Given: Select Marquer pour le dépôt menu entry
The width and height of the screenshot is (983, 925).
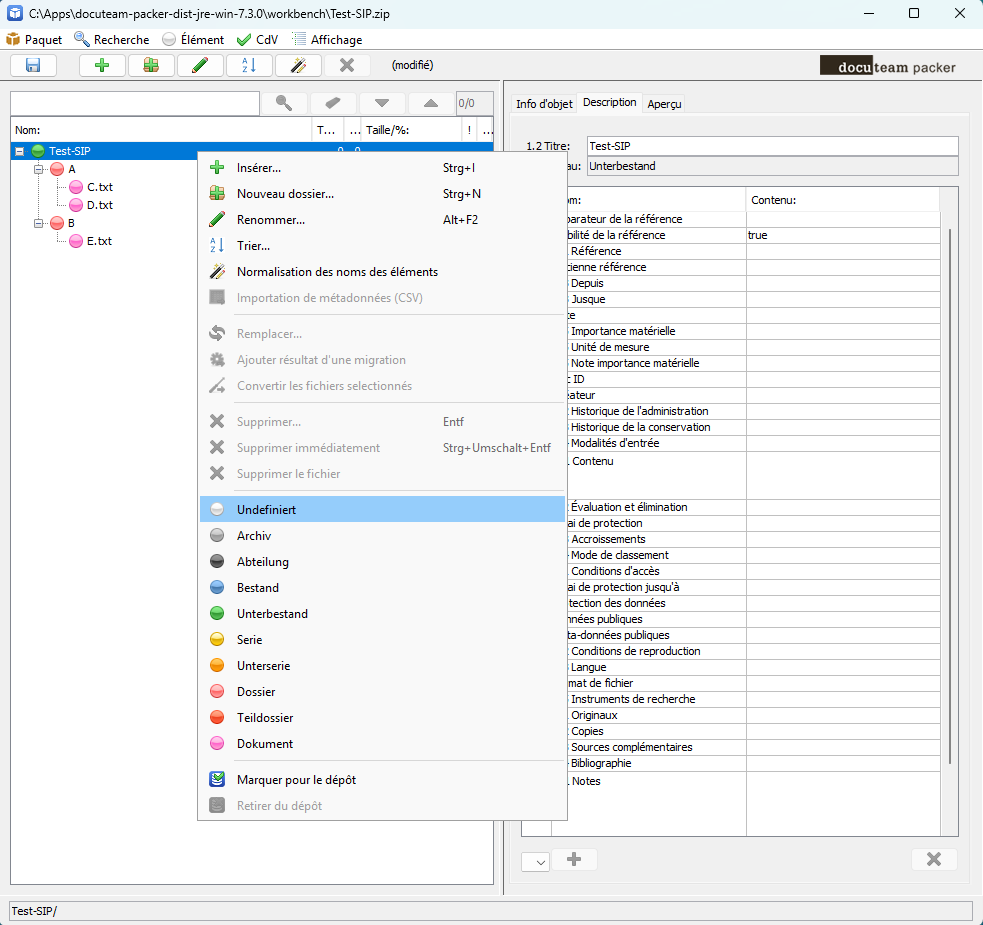Looking at the screenshot, I should [x=296, y=780].
